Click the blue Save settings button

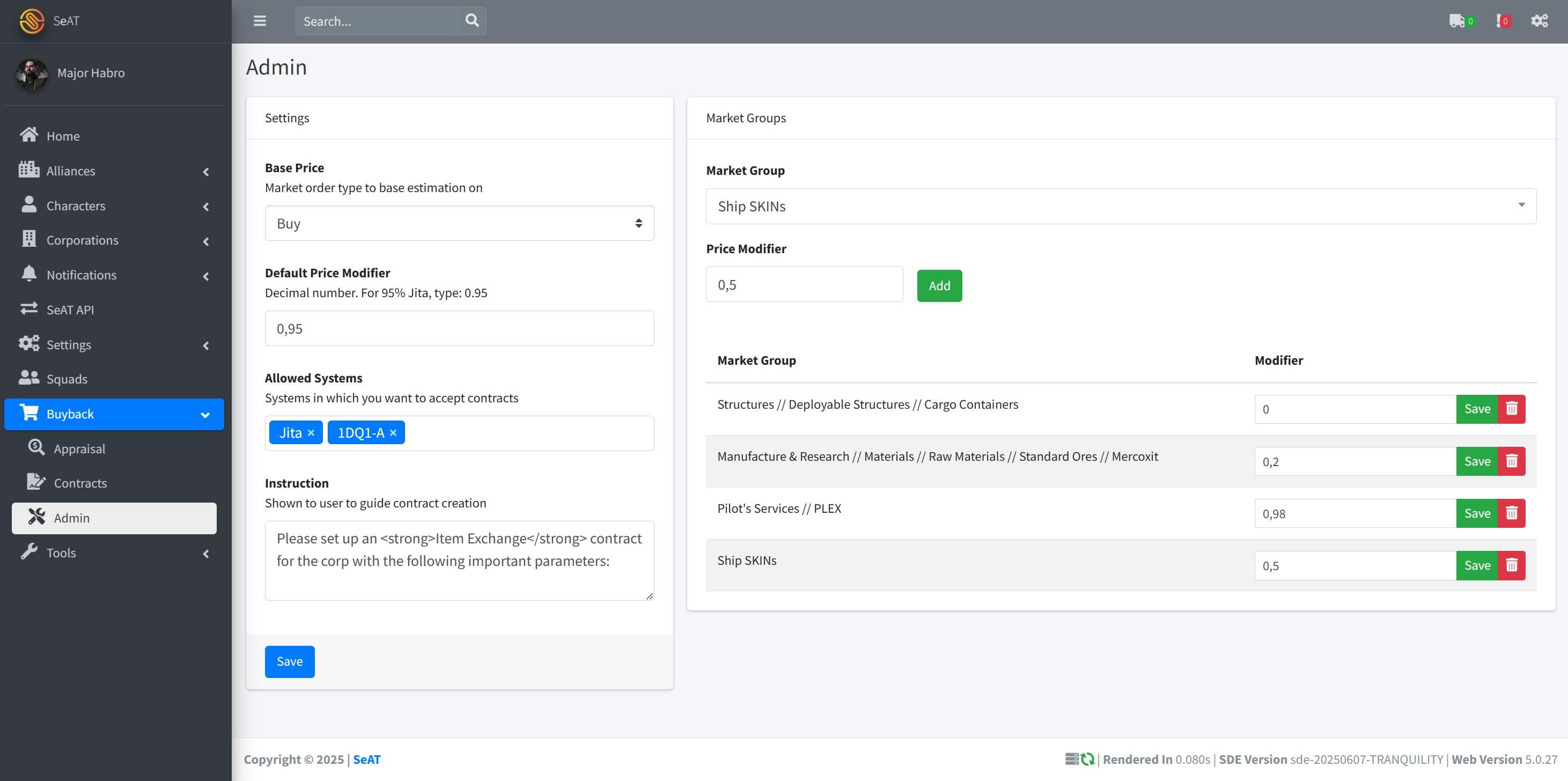pos(289,662)
